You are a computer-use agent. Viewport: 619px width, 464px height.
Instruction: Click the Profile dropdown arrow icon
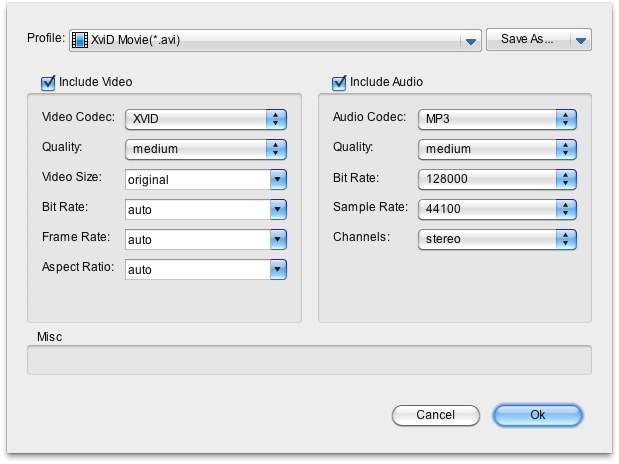pyautogui.click(x=471, y=41)
